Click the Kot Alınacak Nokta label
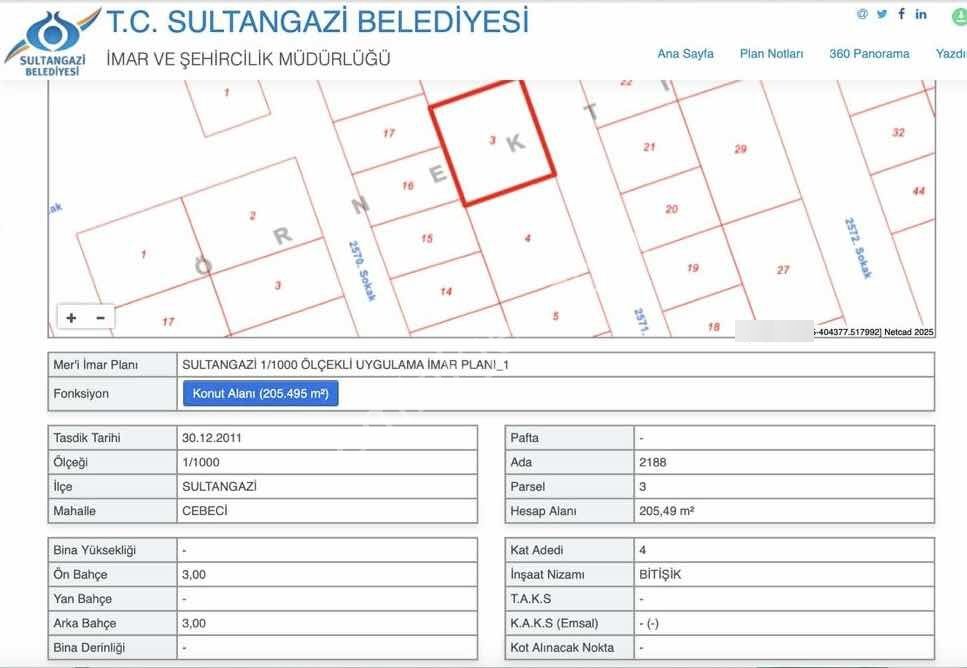The height and width of the screenshot is (668, 967). 562,648
